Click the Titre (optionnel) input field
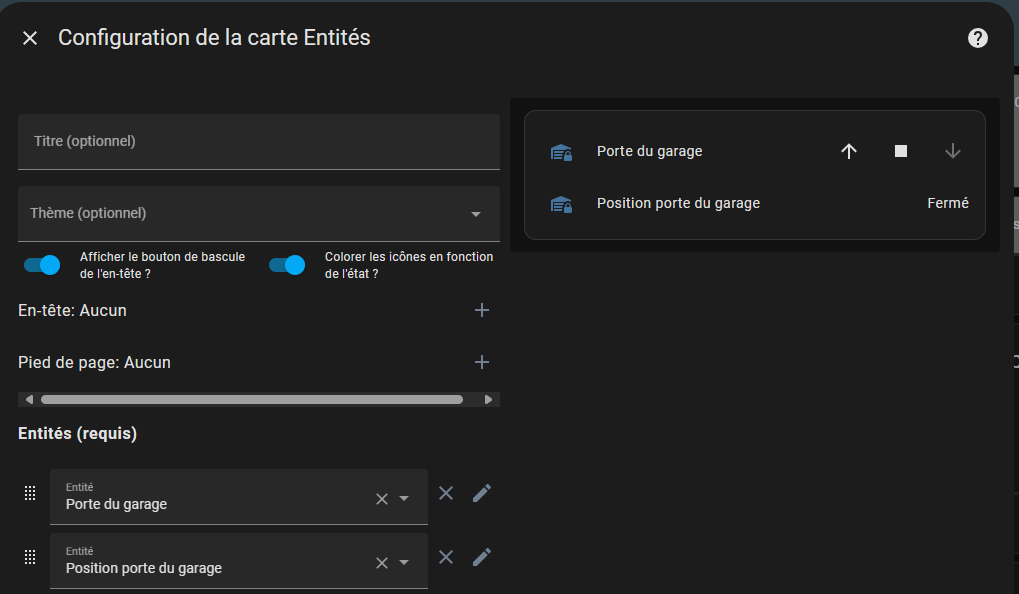1019x594 pixels. (259, 142)
